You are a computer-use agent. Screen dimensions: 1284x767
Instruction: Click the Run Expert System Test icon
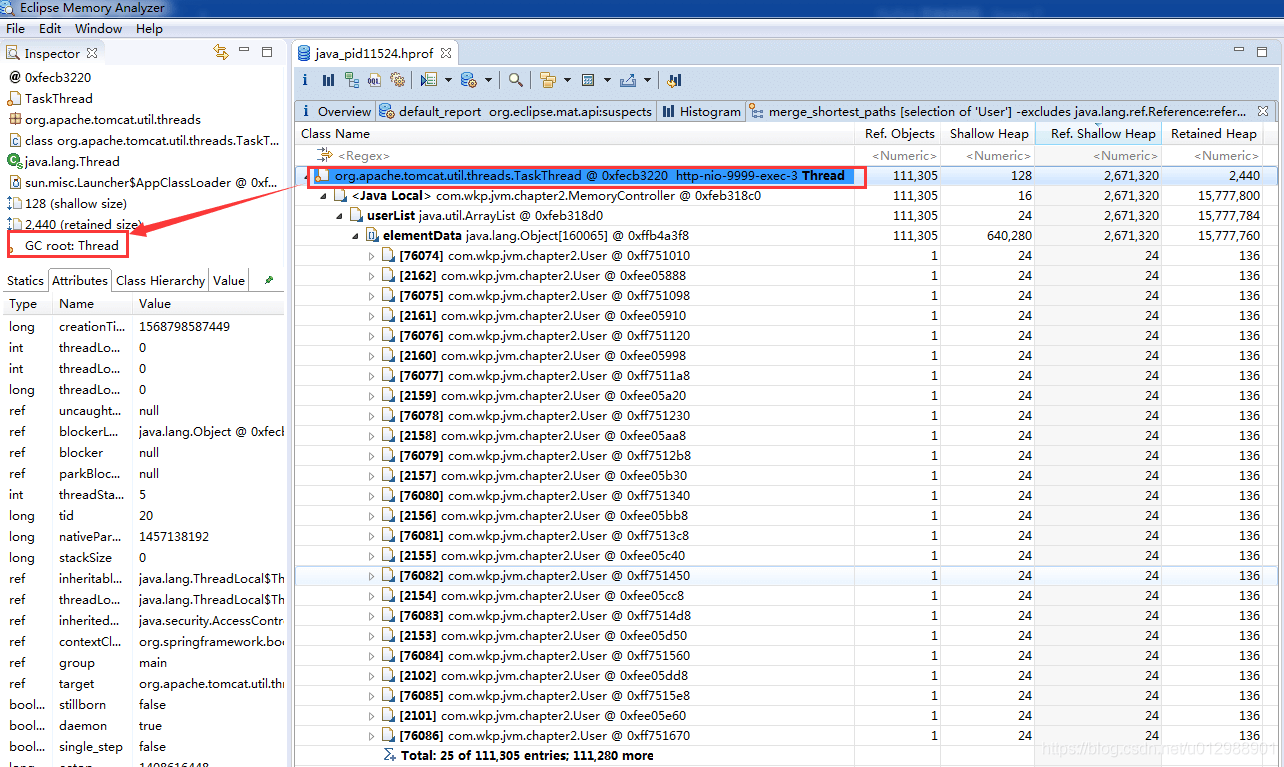pyautogui.click(x=429, y=80)
